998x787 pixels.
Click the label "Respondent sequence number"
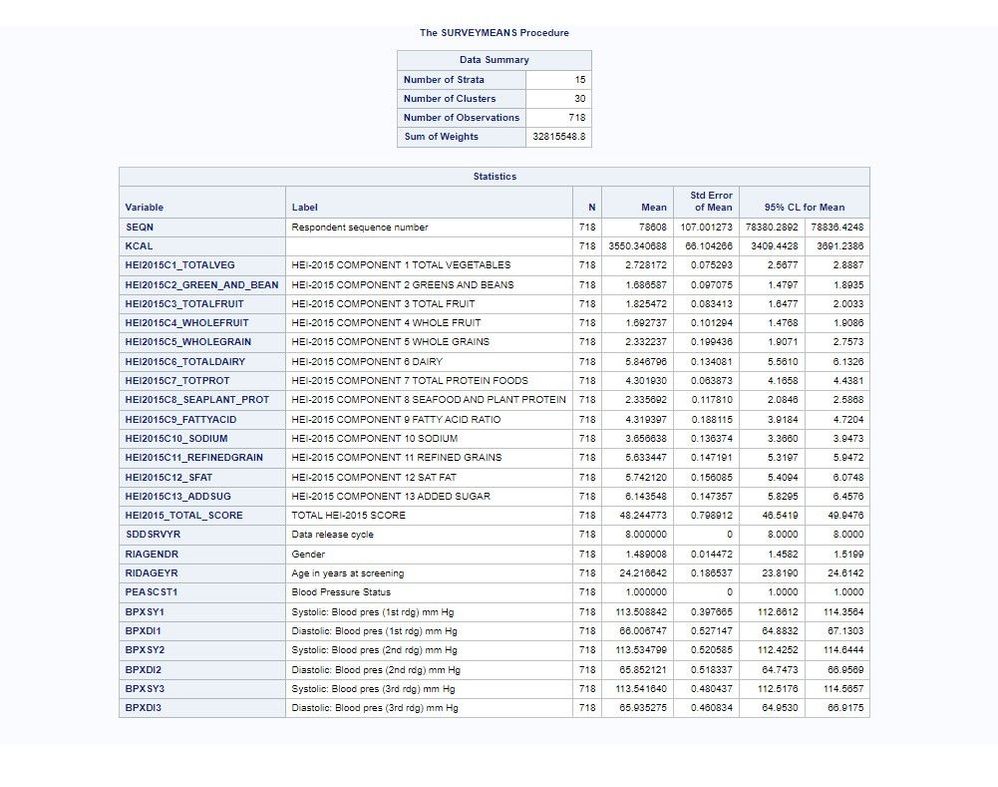coord(360,227)
